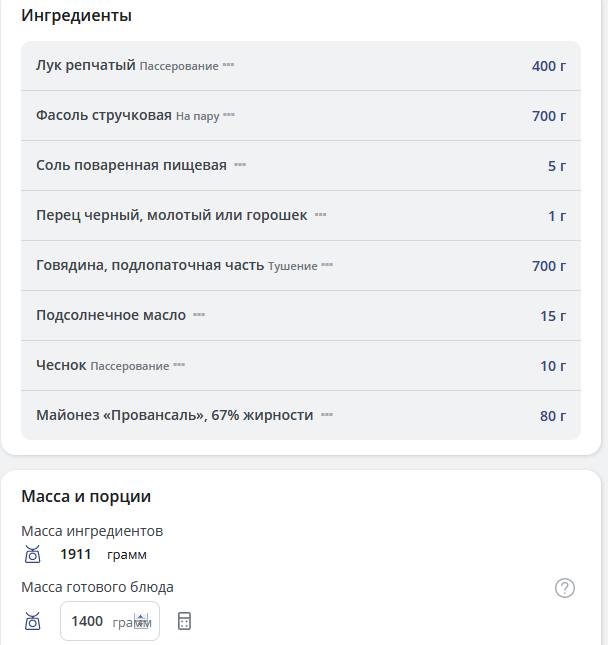Click the three-dots icon after Майонез «Провансаль»

point(327,415)
